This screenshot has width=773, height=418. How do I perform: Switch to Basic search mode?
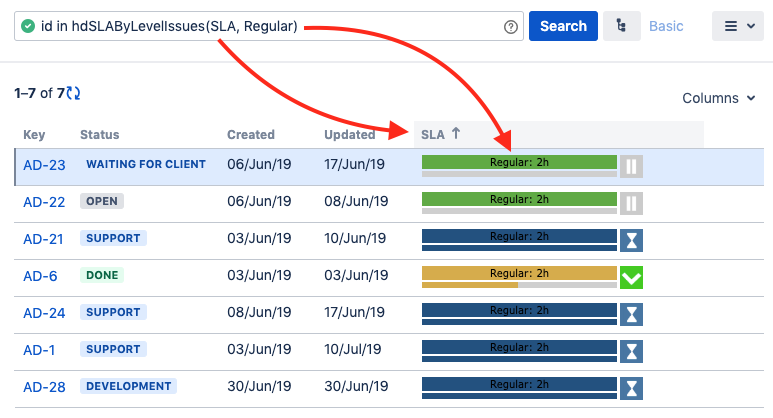click(x=666, y=26)
